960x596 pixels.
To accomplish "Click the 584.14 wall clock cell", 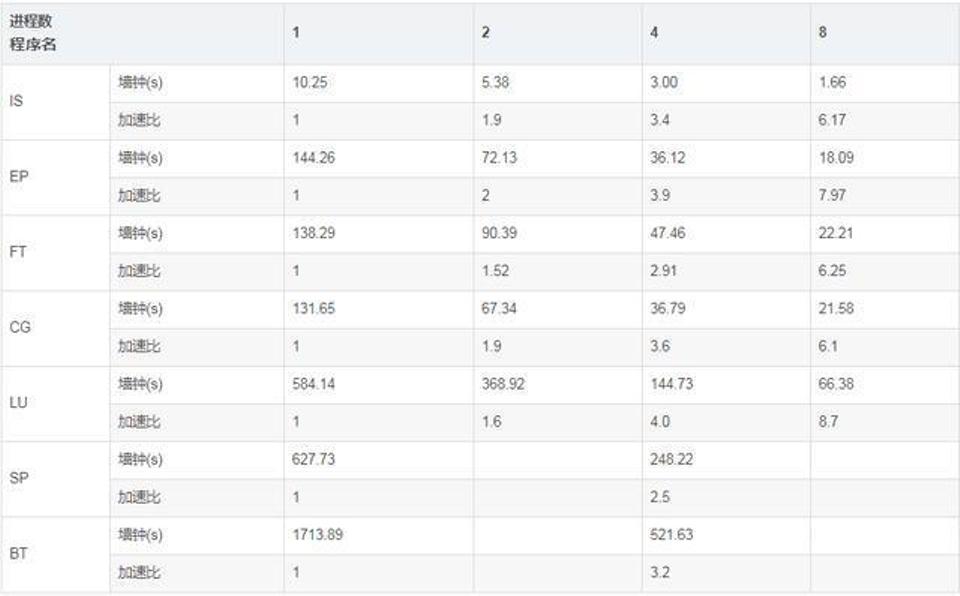I will coord(378,385).
